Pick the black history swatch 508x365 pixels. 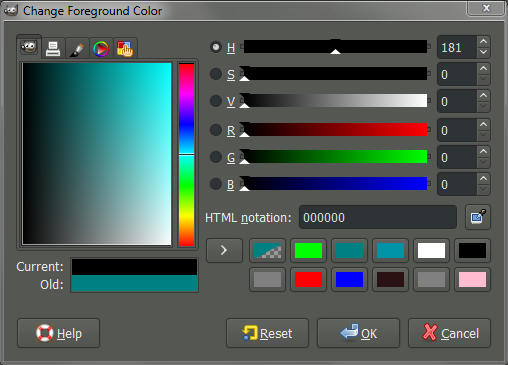pyautogui.click(x=472, y=251)
